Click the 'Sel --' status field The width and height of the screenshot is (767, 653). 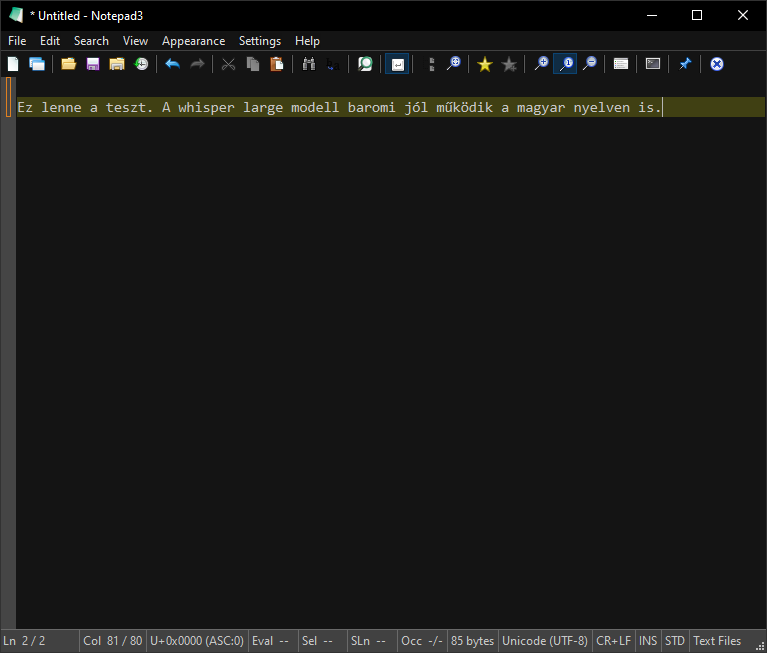coord(322,641)
